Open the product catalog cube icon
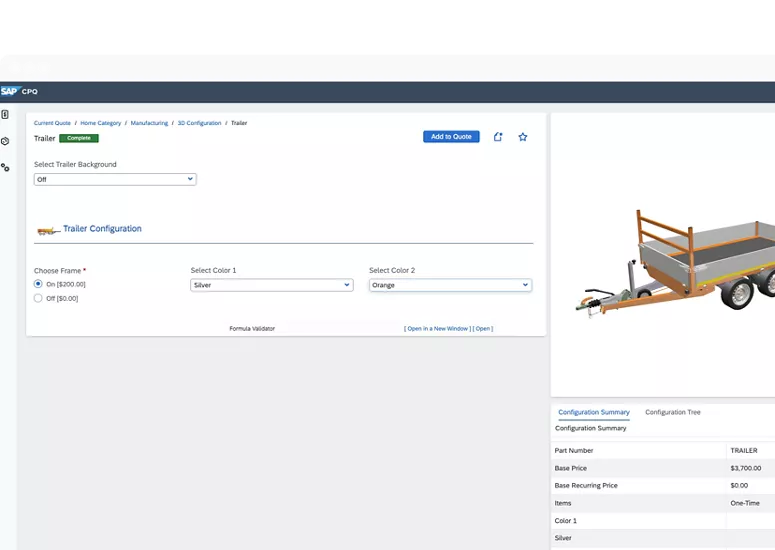 [x=5, y=141]
